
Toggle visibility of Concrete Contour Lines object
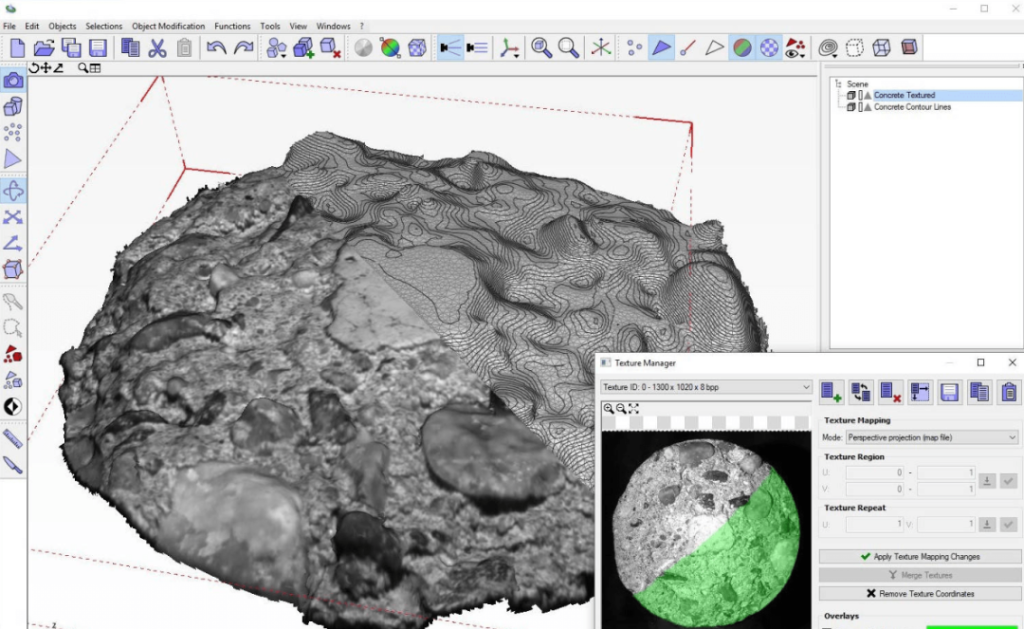pos(861,106)
